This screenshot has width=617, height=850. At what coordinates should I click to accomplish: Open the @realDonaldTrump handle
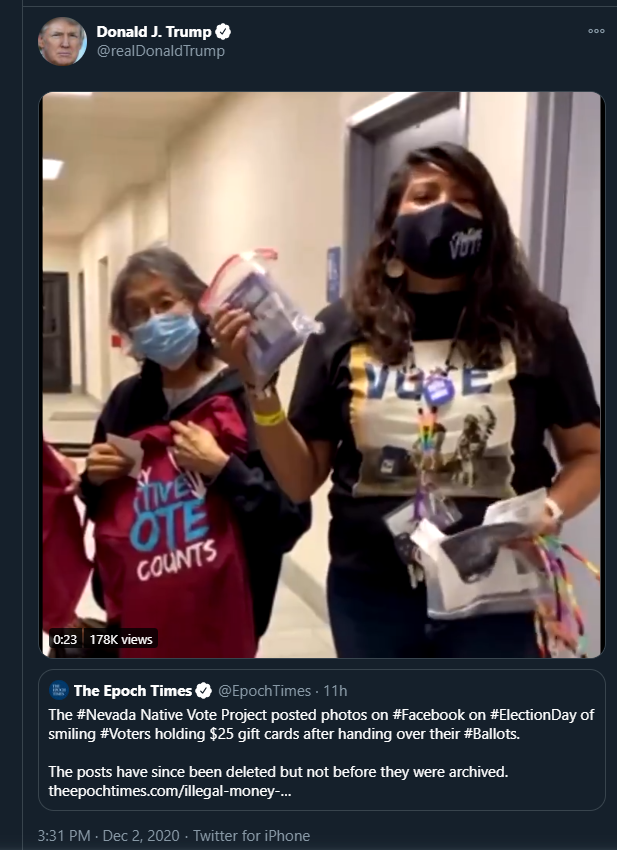pos(160,51)
